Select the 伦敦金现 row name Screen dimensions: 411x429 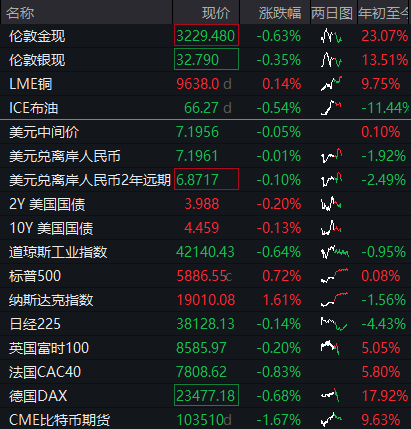pos(37,36)
